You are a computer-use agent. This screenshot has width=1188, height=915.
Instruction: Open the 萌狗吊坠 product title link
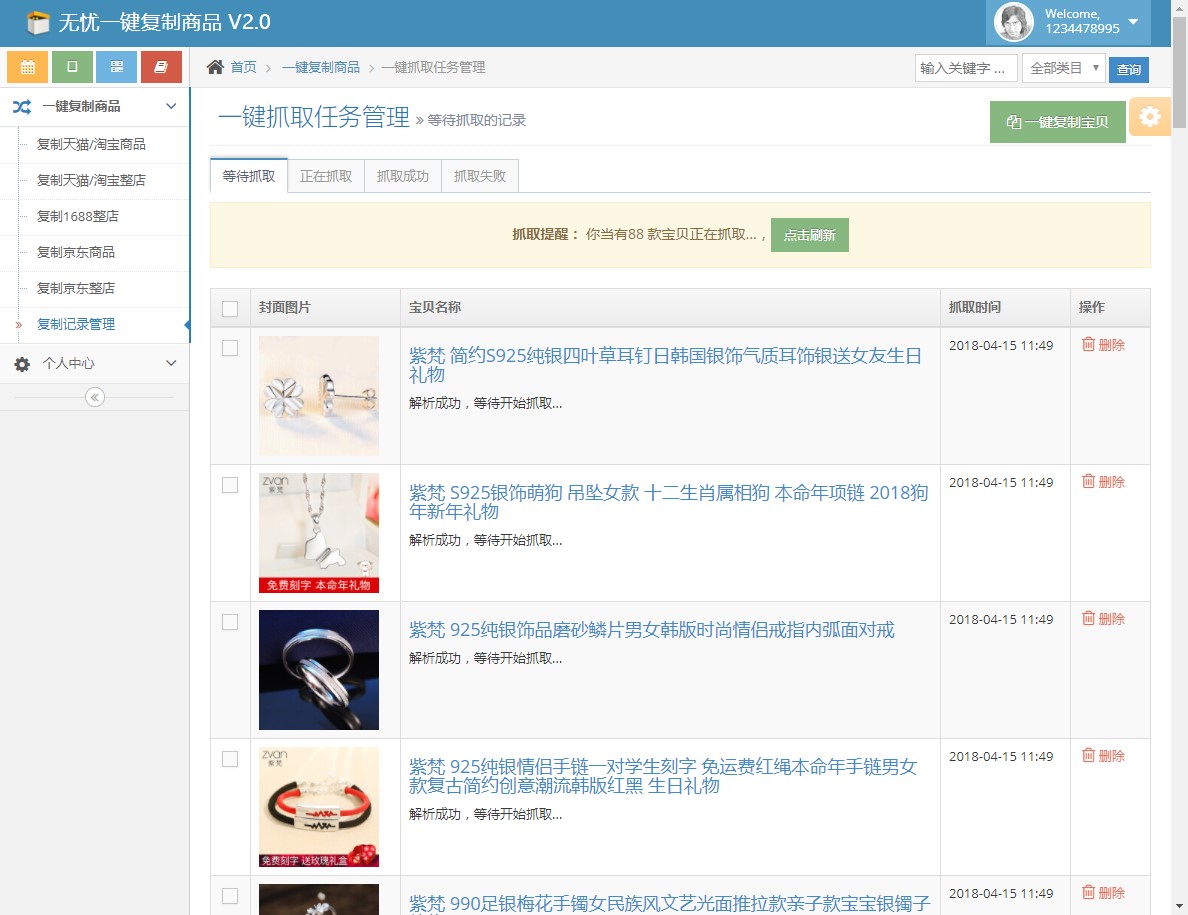tap(668, 502)
